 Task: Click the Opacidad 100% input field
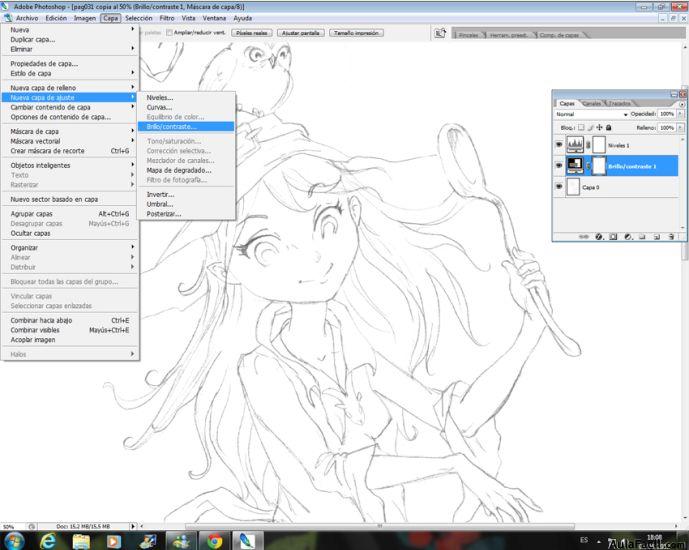[667, 114]
